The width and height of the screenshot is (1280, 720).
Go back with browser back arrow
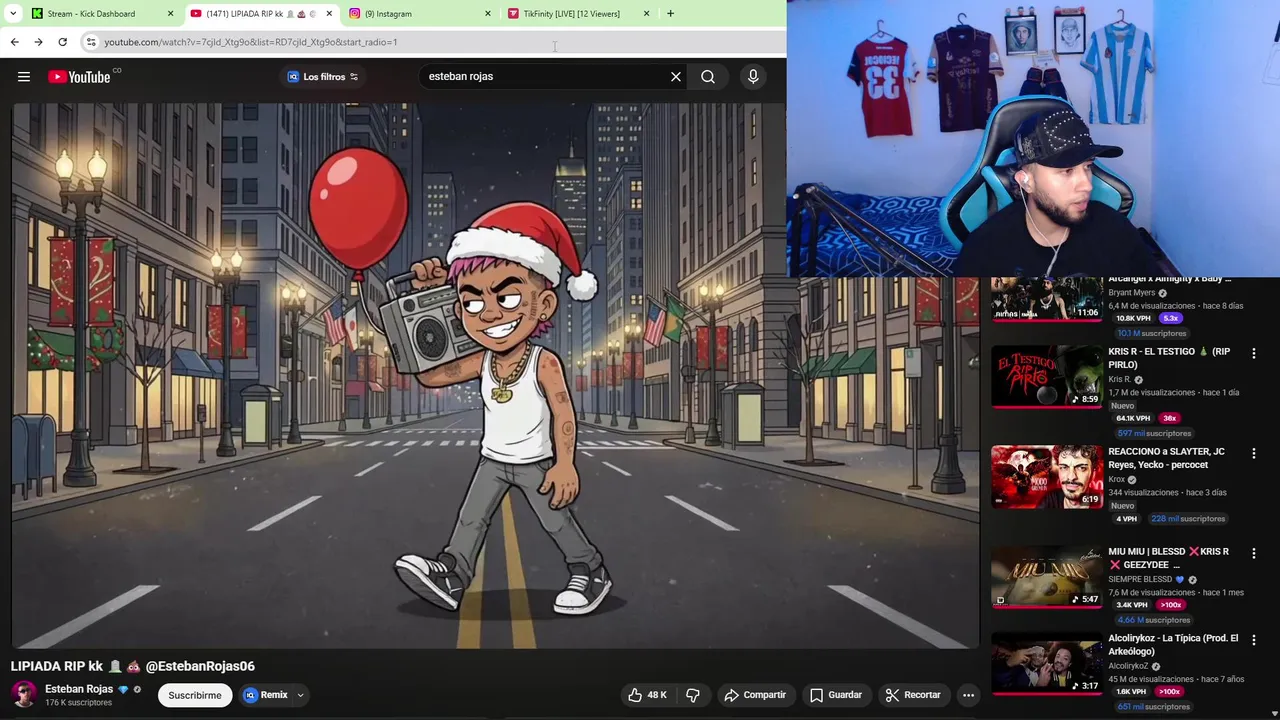click(x=14, y=42)
